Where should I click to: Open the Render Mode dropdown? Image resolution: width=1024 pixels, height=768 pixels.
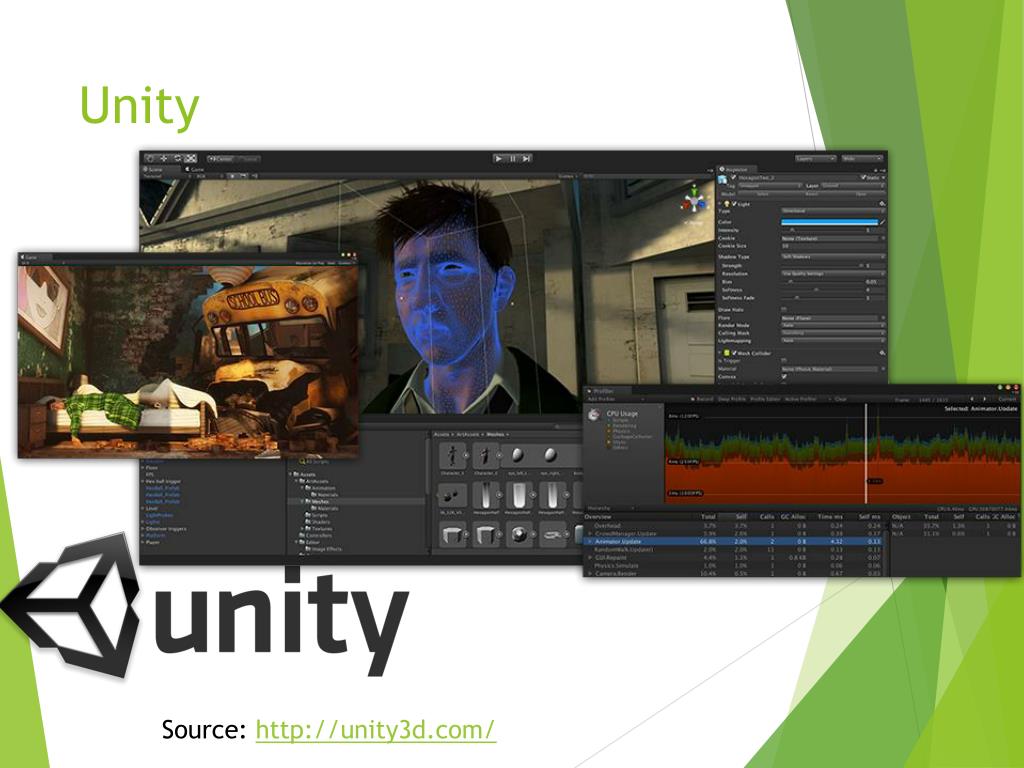pyautogui.click(x=833, y=325)
